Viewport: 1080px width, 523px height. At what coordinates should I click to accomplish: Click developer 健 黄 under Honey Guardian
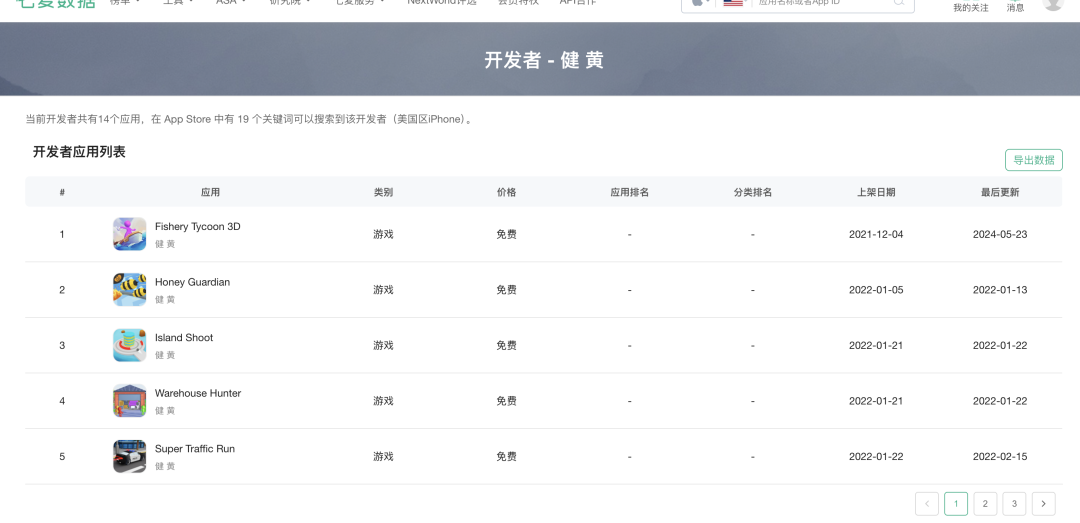click(165, 300)
